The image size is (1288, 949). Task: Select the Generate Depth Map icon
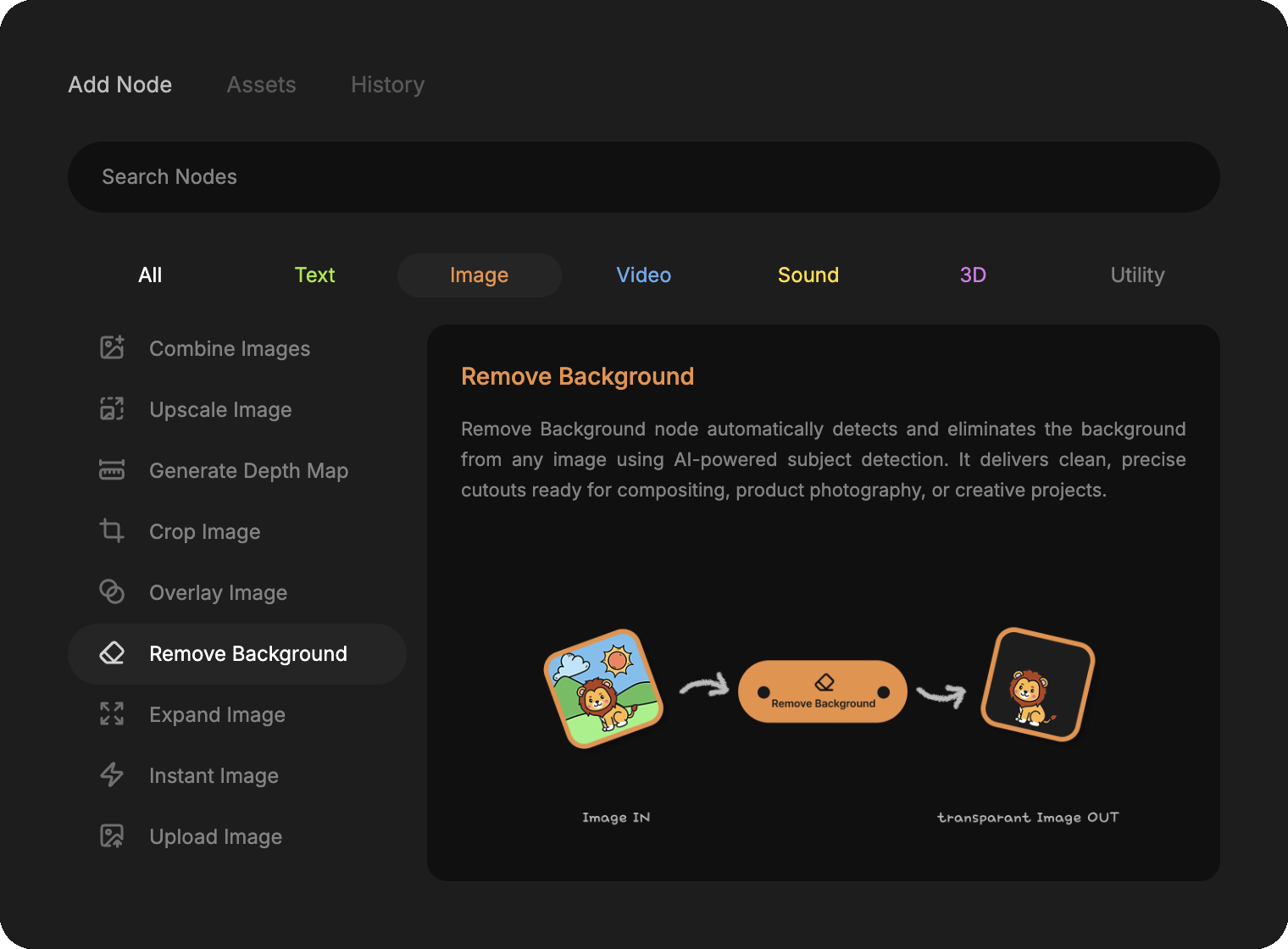112,469
